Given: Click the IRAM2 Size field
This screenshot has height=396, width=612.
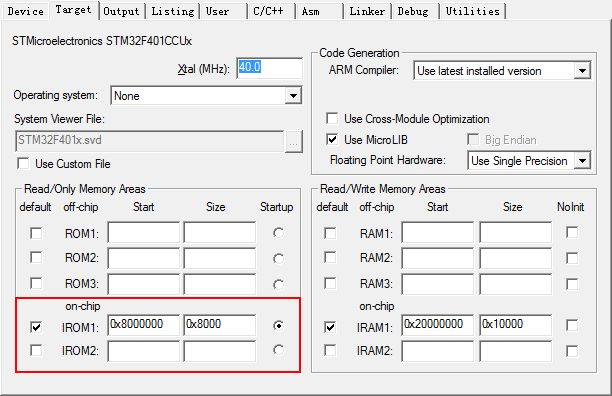Looking at the screenshot, I should (516, 351).
